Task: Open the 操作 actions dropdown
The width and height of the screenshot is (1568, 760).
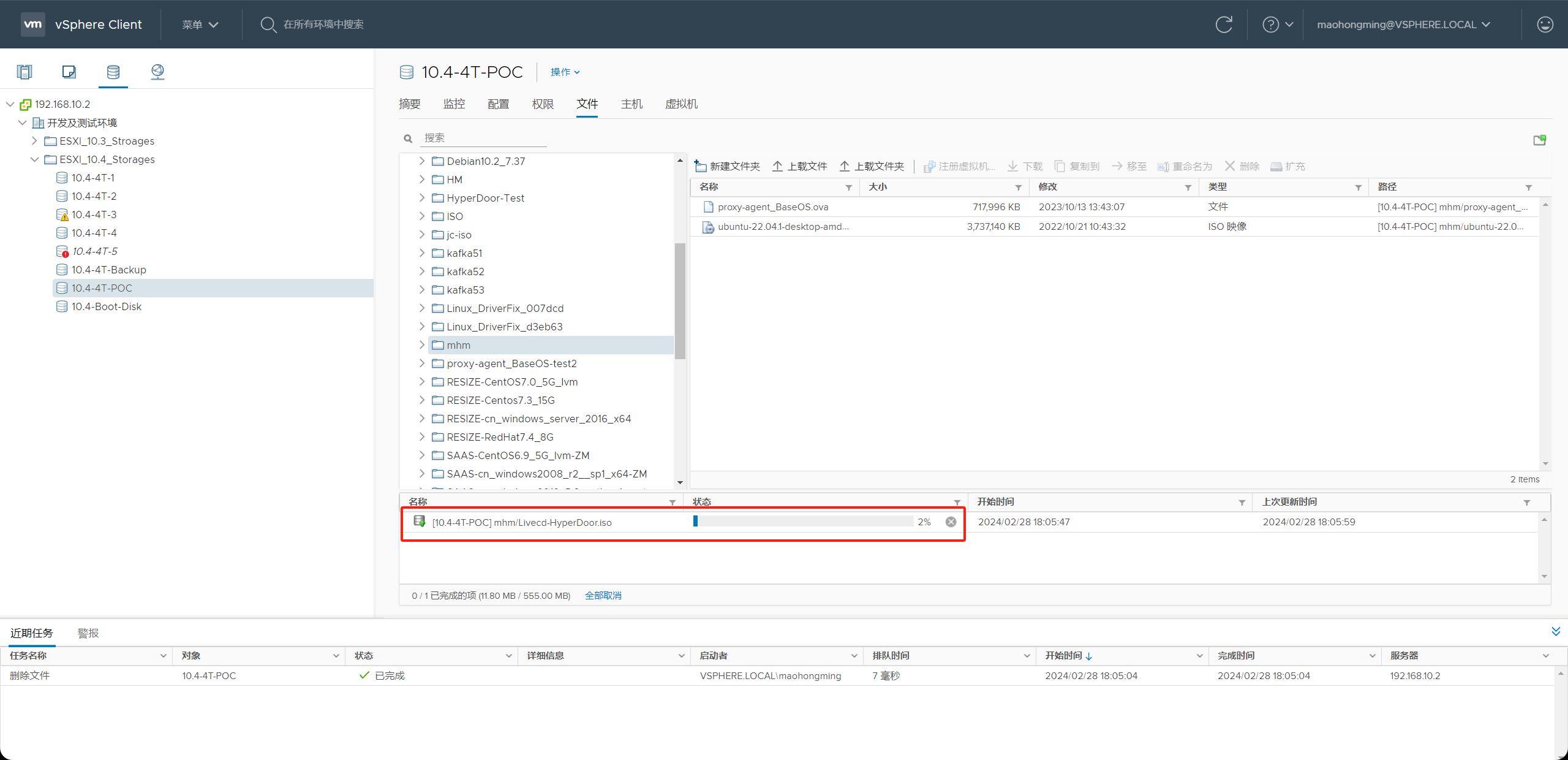Action: point(565,72)
